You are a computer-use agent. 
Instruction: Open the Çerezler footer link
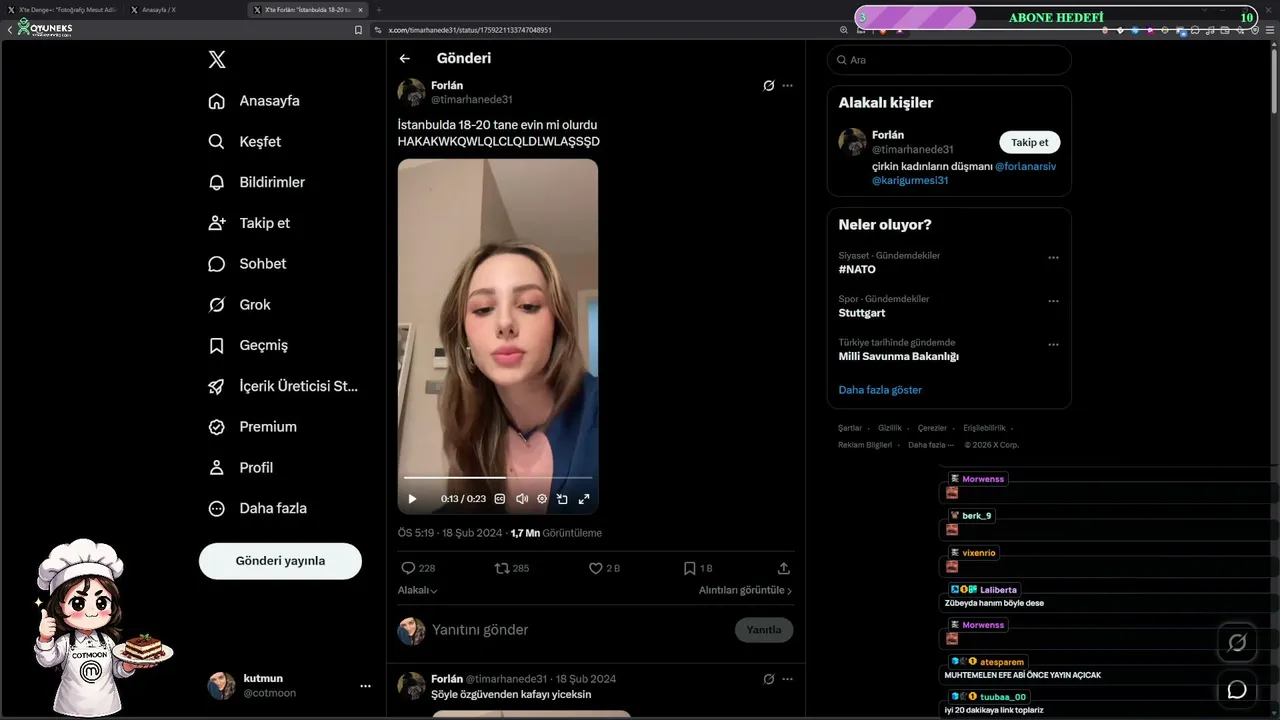[932, 428]
